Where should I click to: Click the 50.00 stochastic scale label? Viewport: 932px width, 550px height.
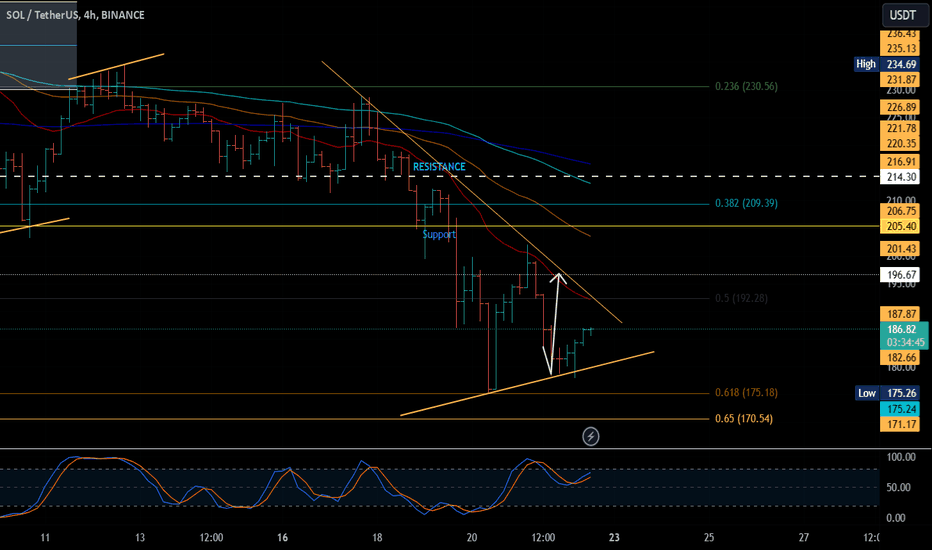click(x=898, y=488)
